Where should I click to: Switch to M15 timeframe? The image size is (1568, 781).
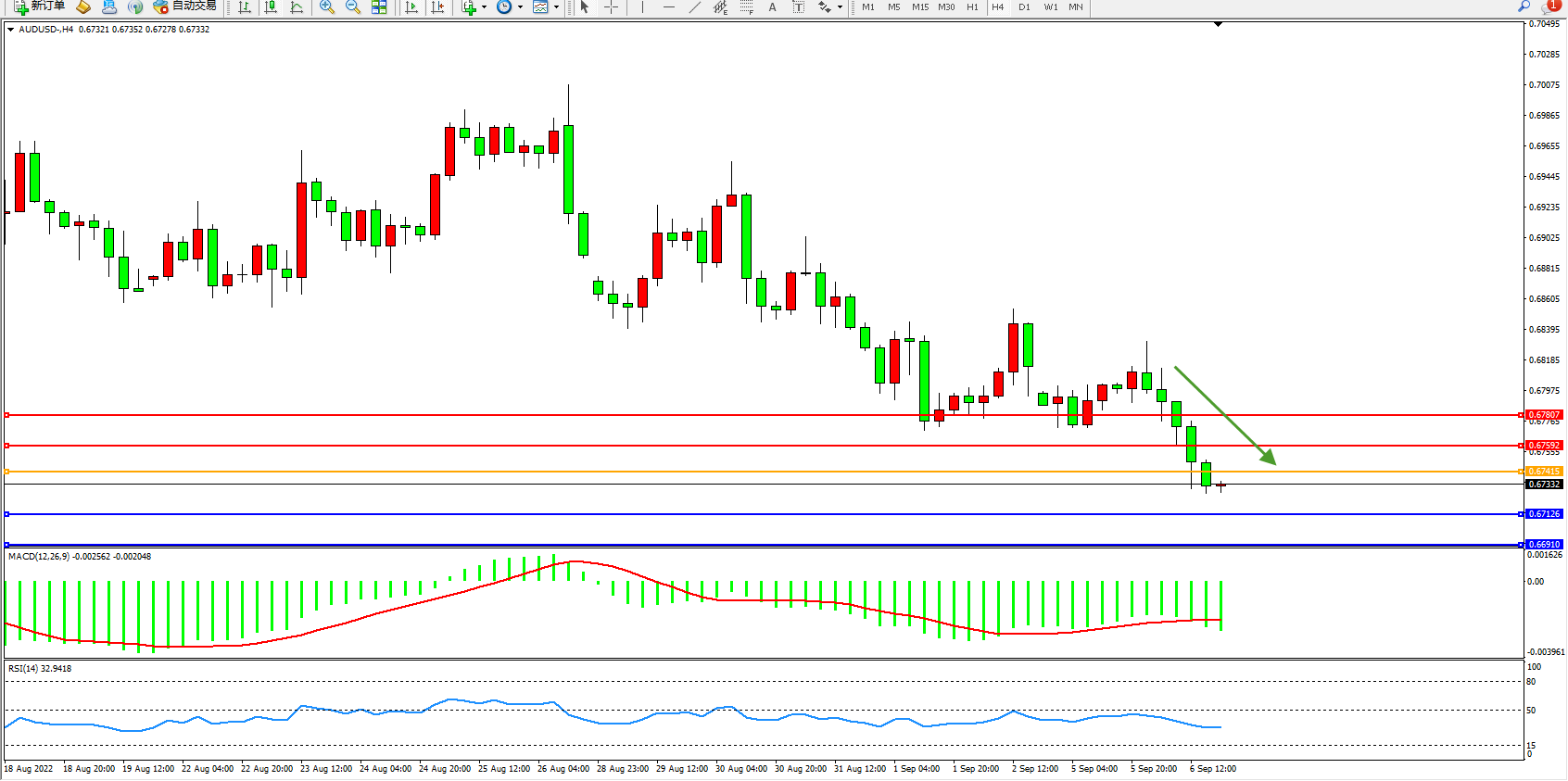tap(919, 7)
